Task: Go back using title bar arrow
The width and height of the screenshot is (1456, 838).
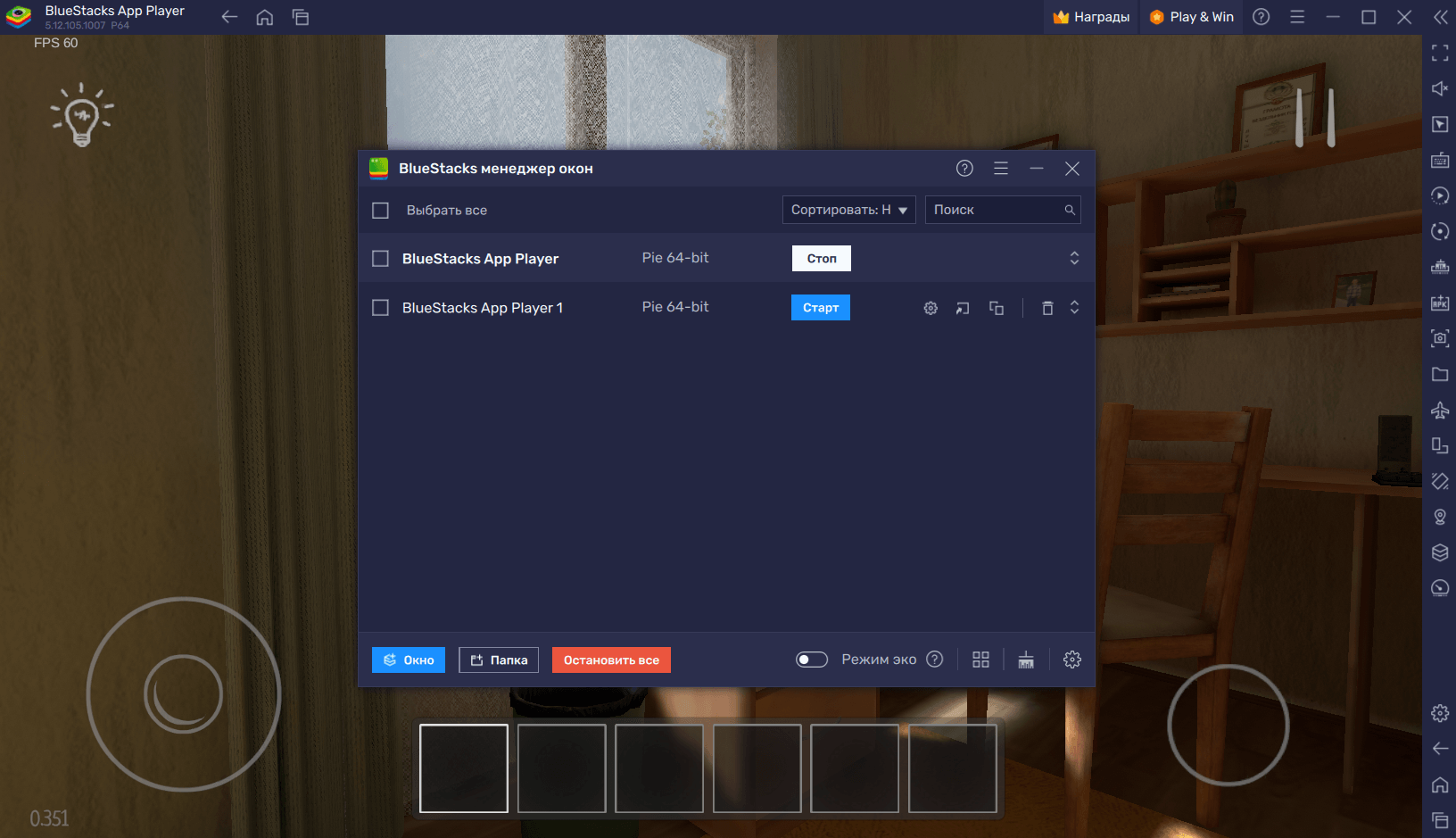Action: point(229,17)
